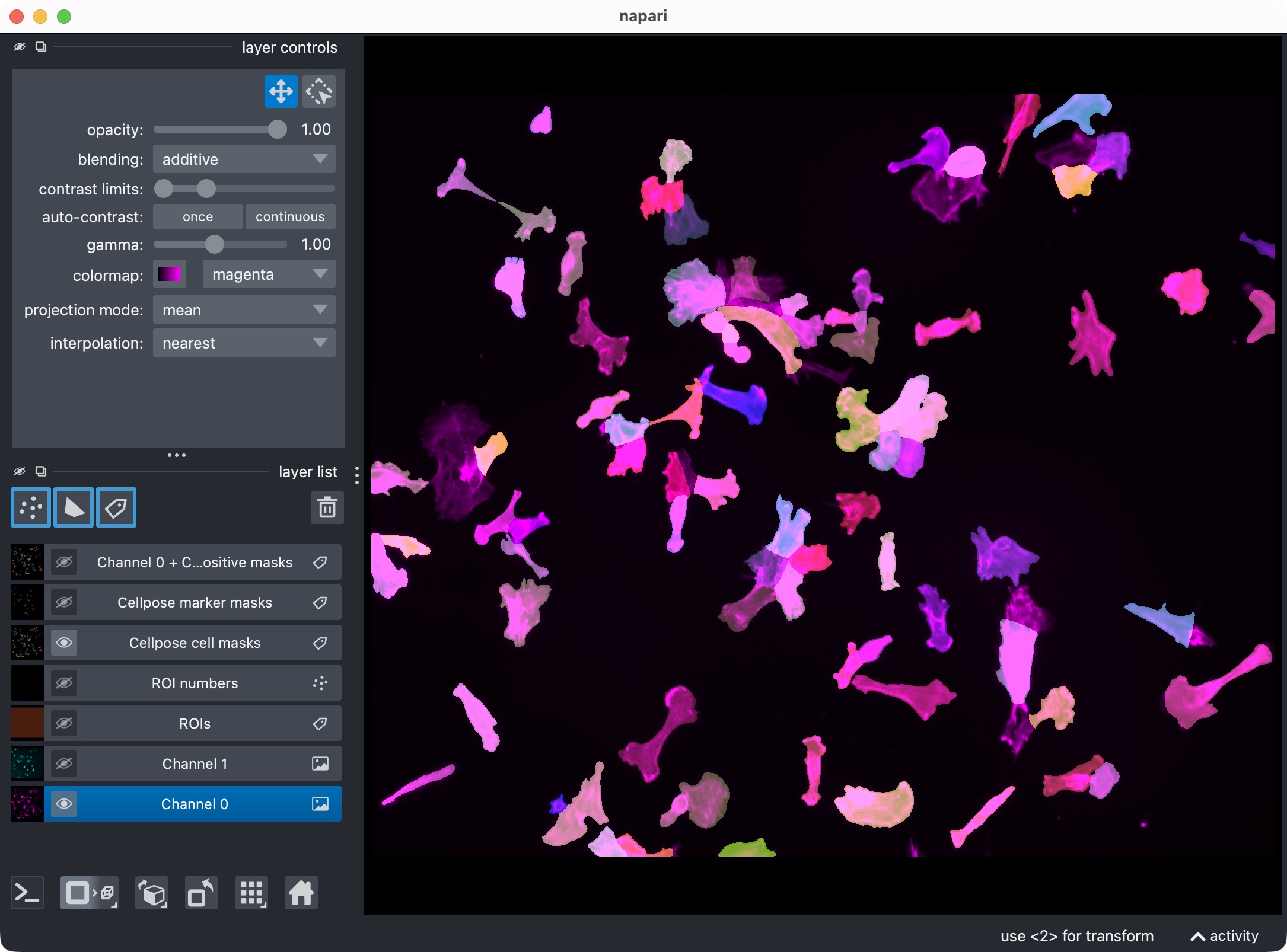The width and height of the screenshot is (1287, 952).
Task: Click the opacity value 1.00
Action: [x=316, y=129]
